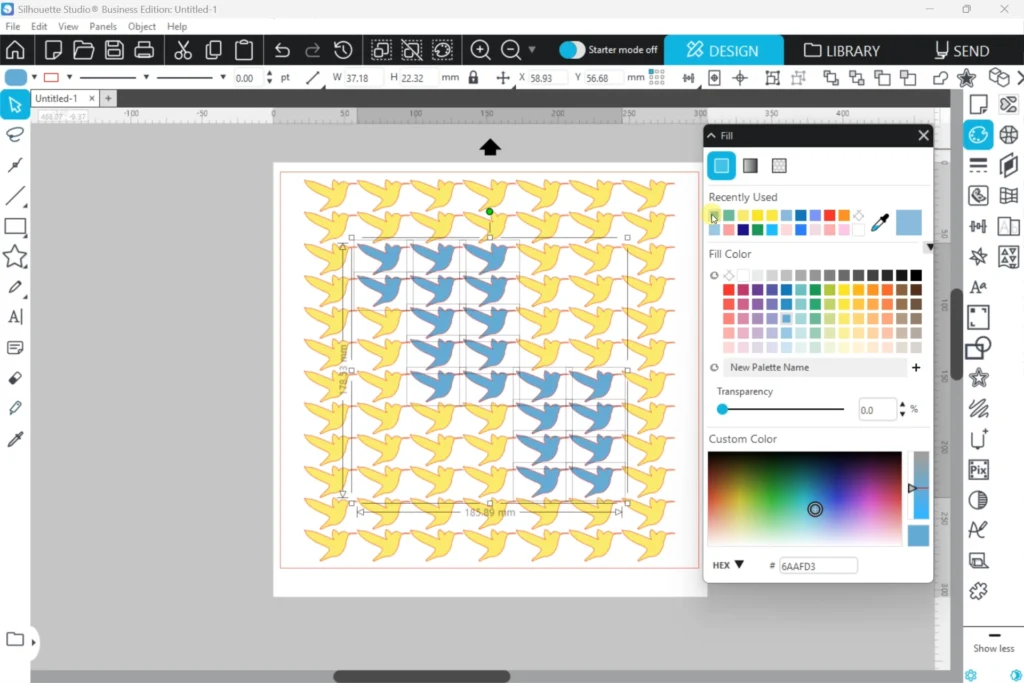The height and width of the screenshot is (683, 1024).
Task: Select the Text tool
Action: (x=15, y=317)
